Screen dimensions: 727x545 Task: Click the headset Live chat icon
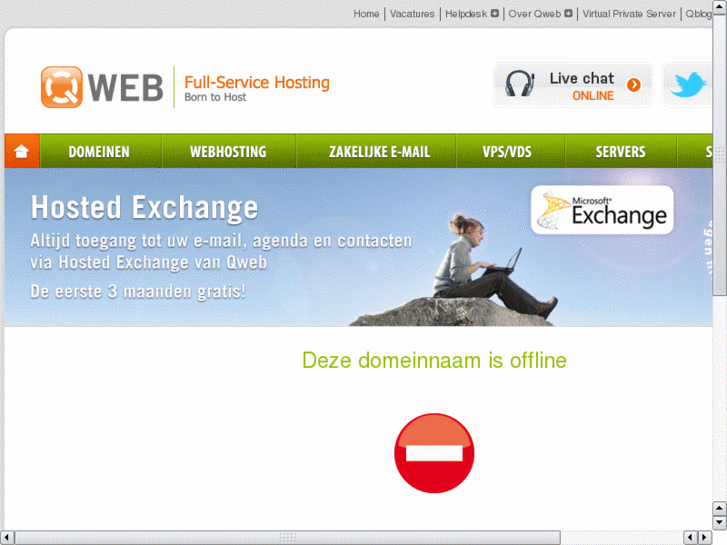519,83
